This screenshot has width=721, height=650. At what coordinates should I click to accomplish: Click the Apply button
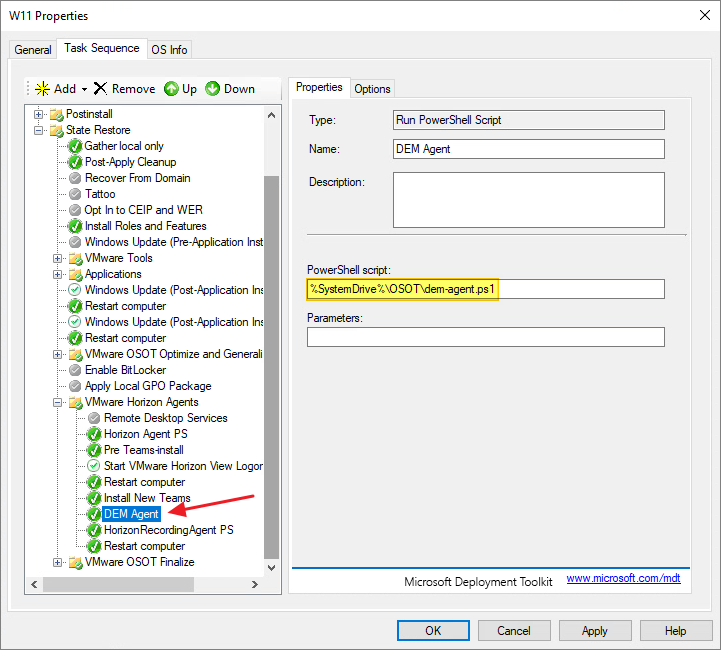594,631
